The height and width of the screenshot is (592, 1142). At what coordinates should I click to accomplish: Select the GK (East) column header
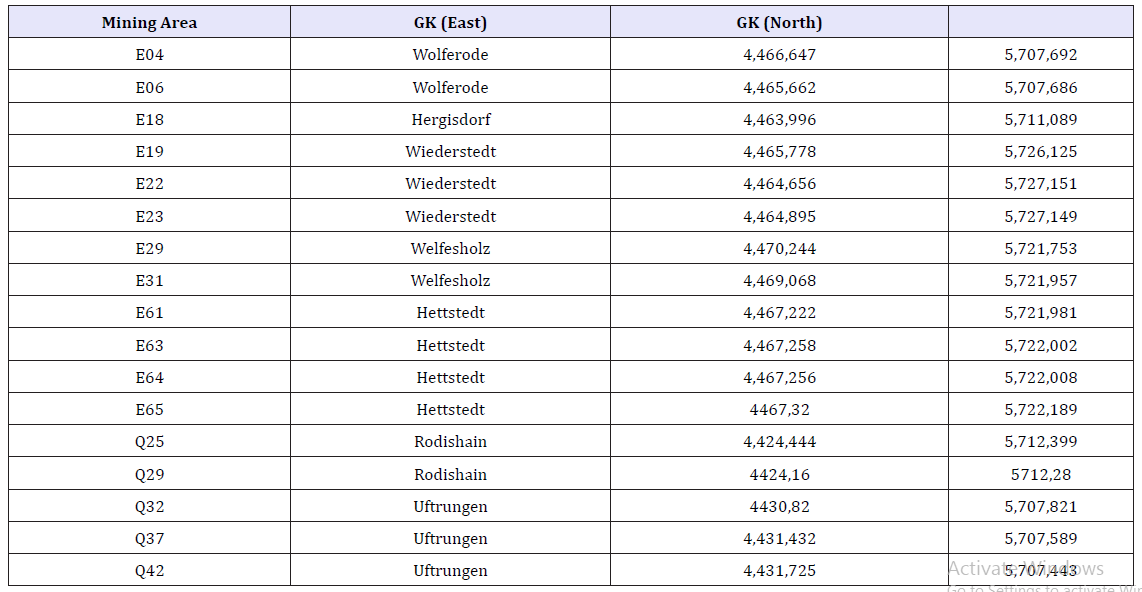coord(450,23)
